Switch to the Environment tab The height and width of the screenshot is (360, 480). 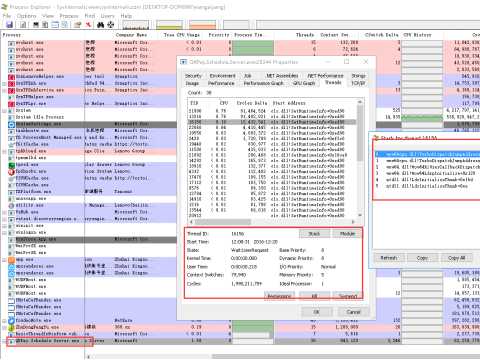pos(223,76)
